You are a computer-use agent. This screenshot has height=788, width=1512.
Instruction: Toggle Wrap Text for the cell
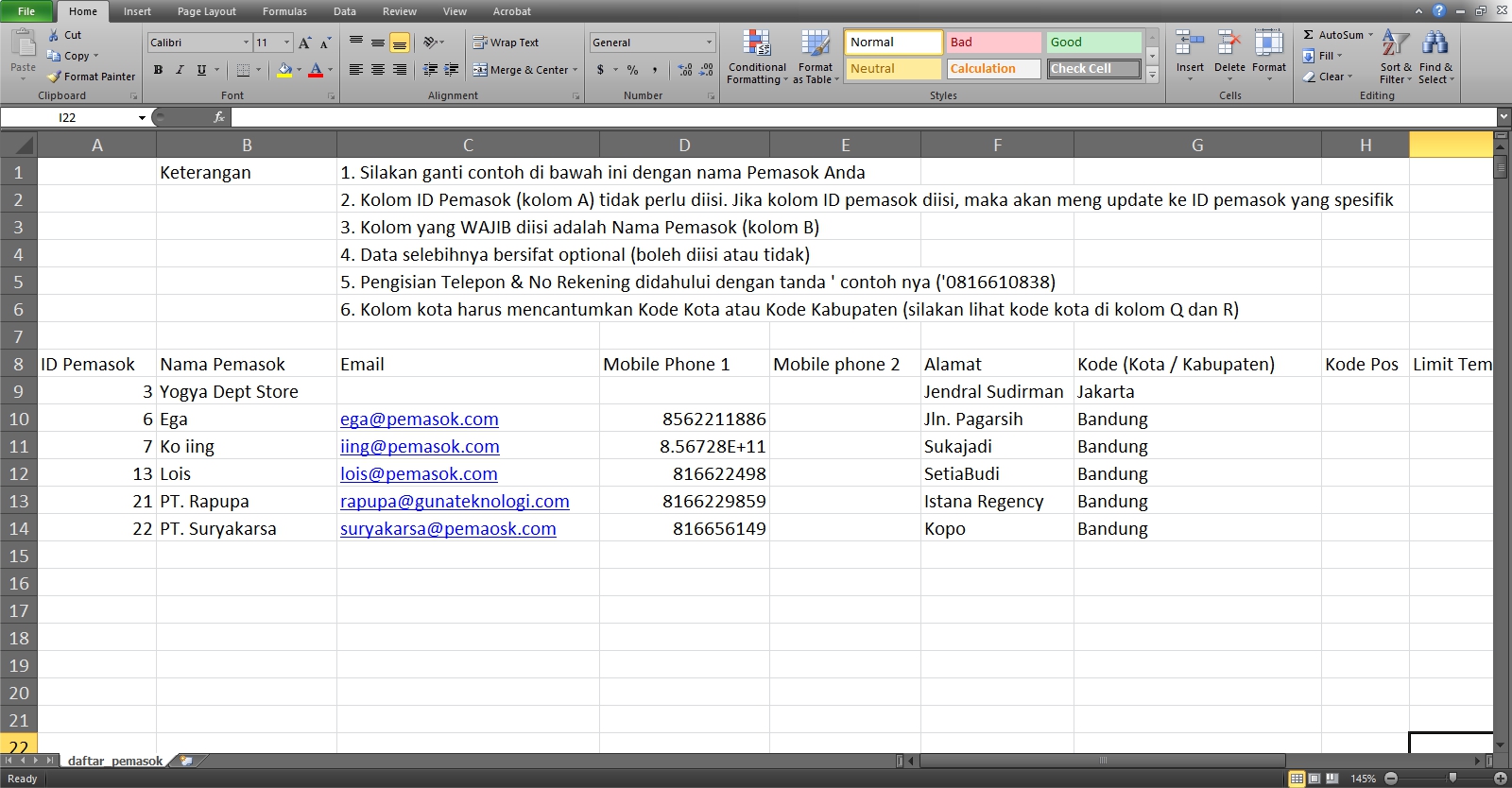pyautogui.click(x=506, y=43)
